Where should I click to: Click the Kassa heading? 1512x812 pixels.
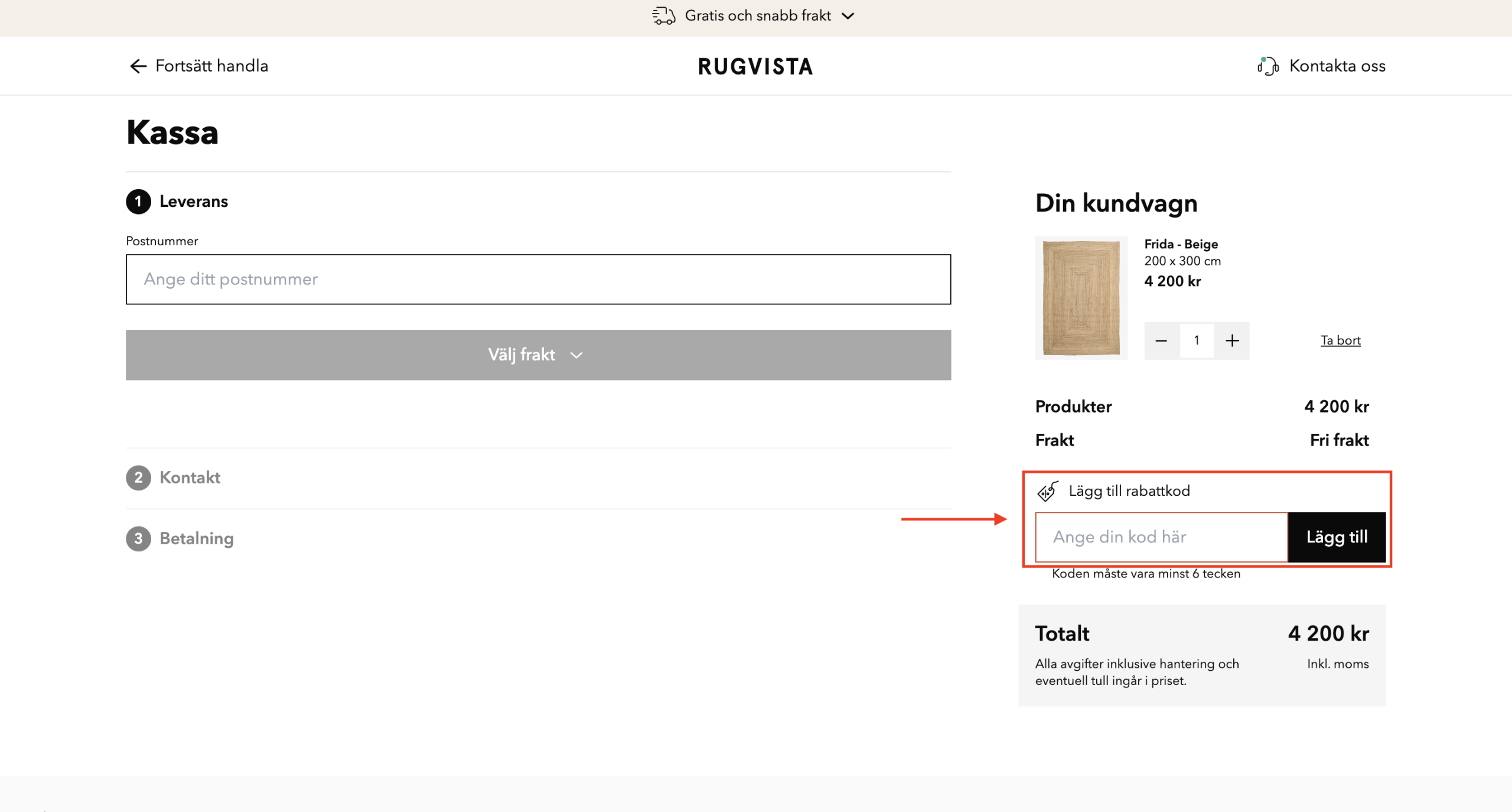click(172, 132)
